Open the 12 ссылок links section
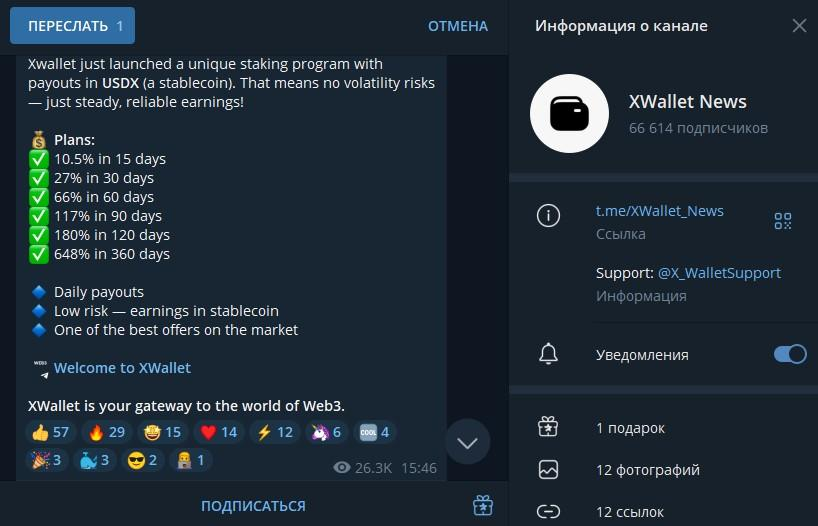The height and width of the screenshot is (526, 818). 664,511
